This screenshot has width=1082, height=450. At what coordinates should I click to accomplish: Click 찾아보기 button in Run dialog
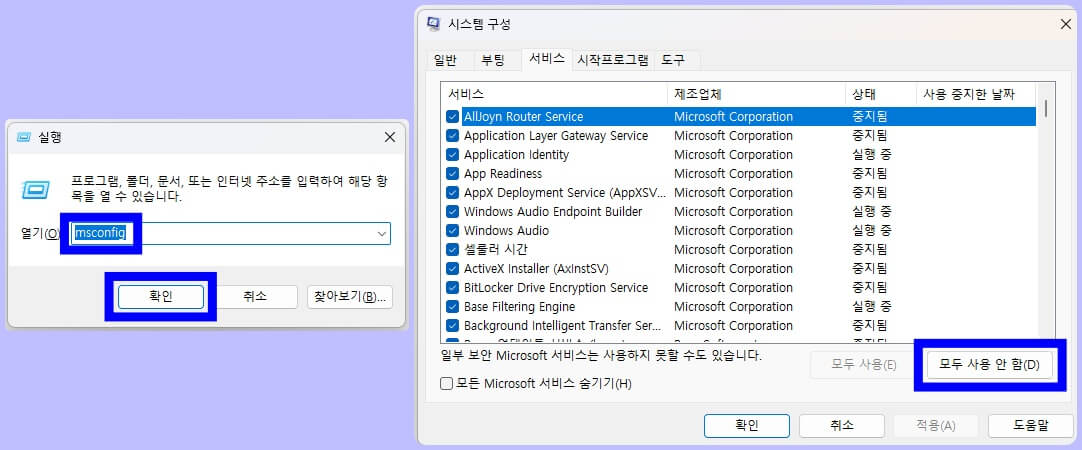(x=350, y=297)
